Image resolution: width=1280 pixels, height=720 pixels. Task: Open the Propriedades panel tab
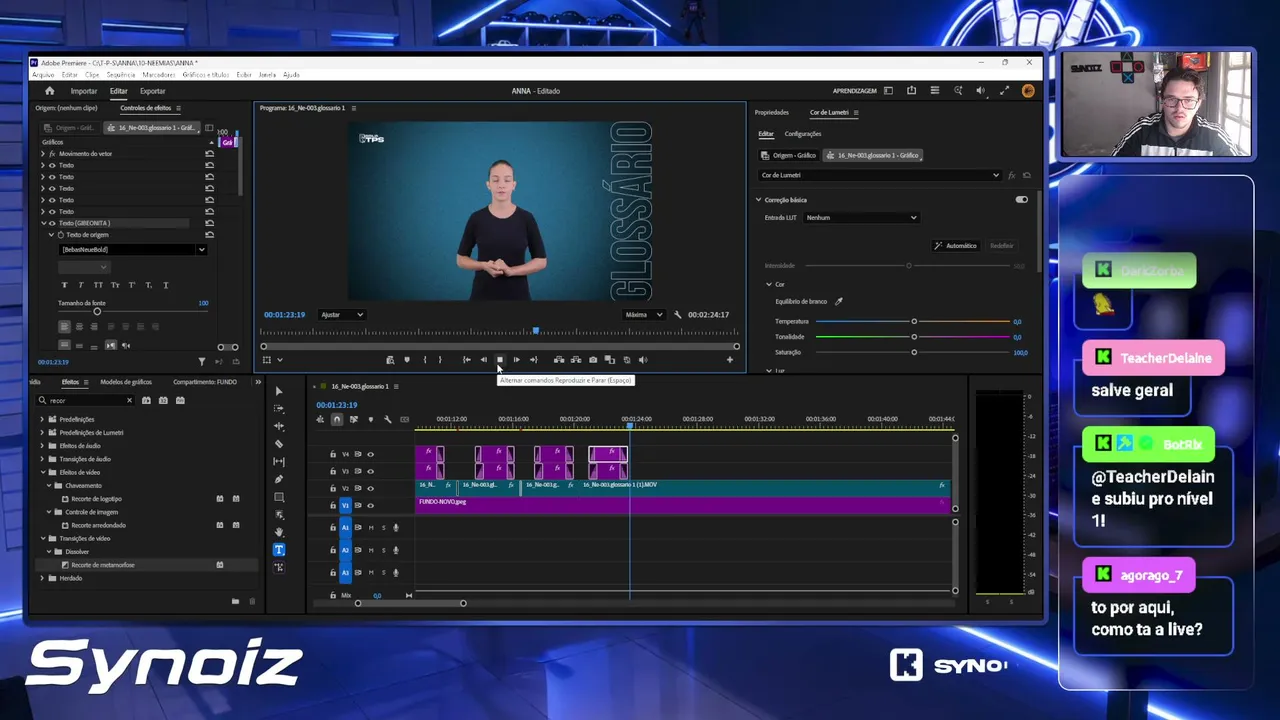point(772,113)
